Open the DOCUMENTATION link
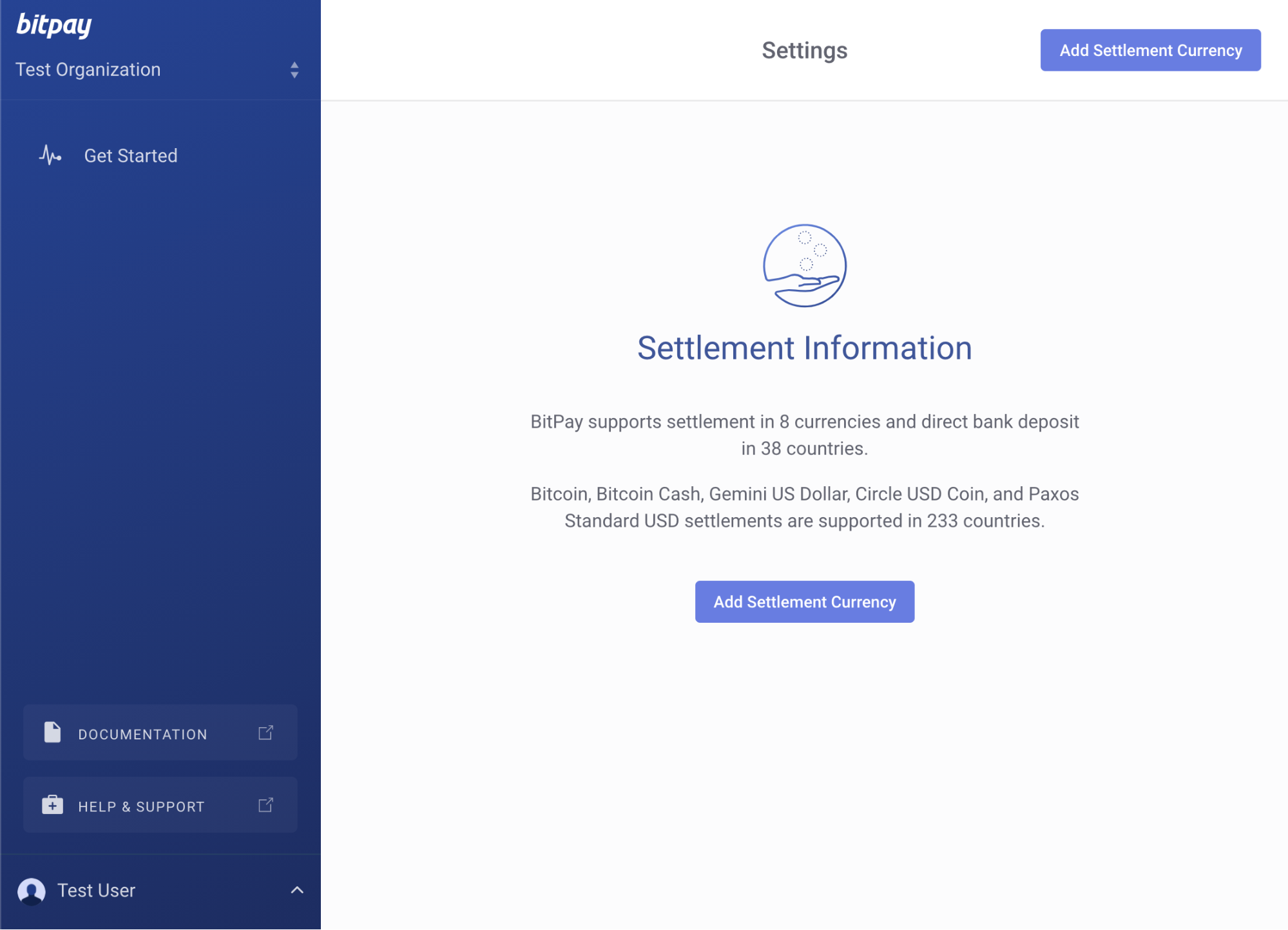This screenshot has width=1288, height=930. tap(160, 733)
